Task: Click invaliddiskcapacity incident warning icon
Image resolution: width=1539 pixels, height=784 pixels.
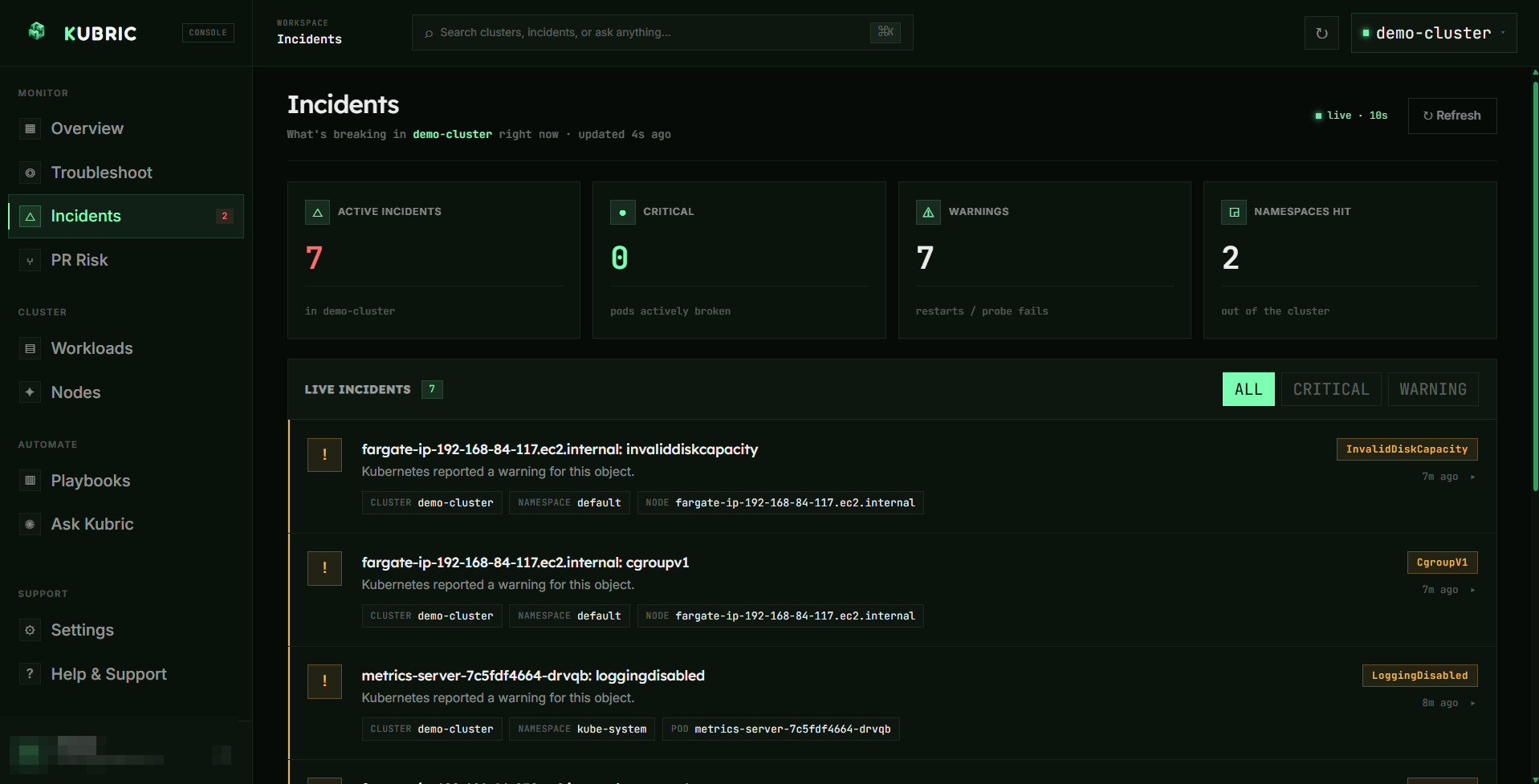Action: pyautogui.click(x=324, y=455)
